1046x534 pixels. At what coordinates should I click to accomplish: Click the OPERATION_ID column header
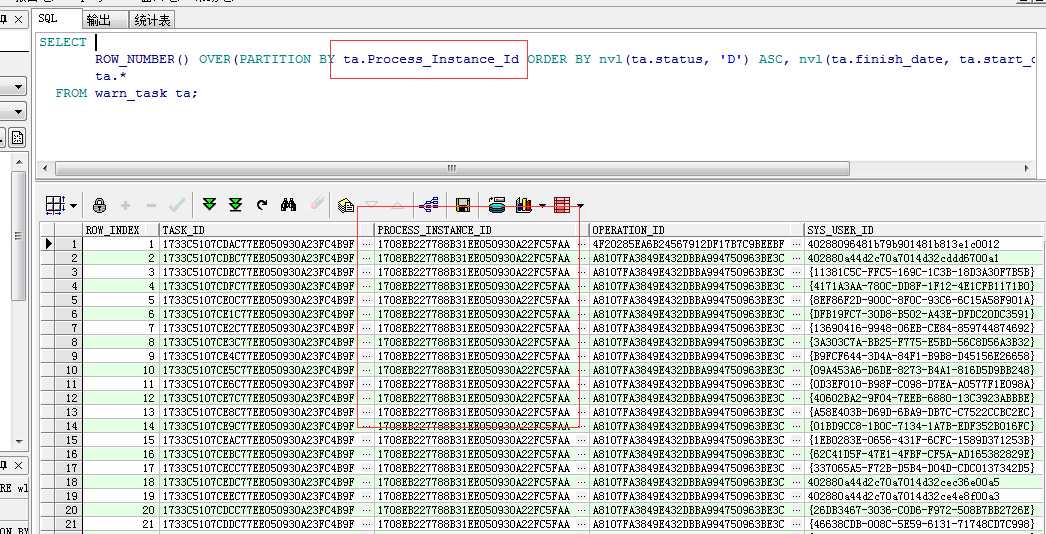click(696, 230)
